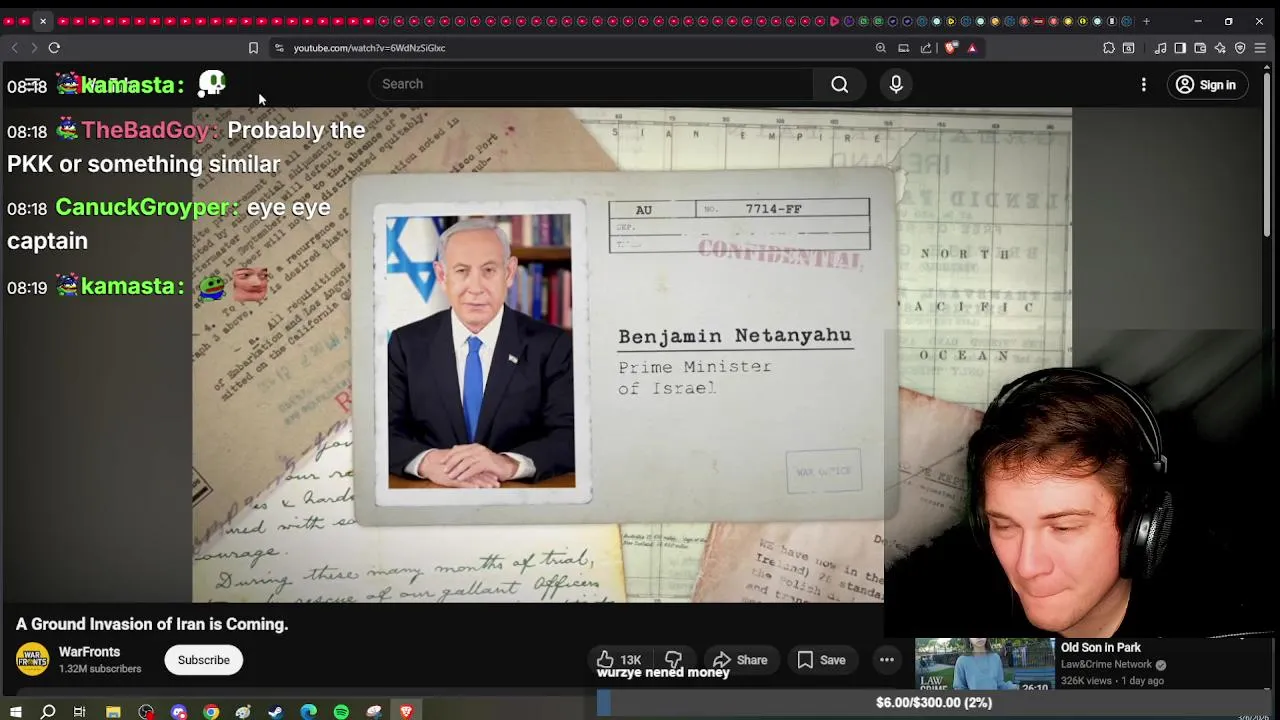The width and height of the screenshot is (1280, 720).
Task: Open the Brave Shields lion icon
Action: [951, 47]
